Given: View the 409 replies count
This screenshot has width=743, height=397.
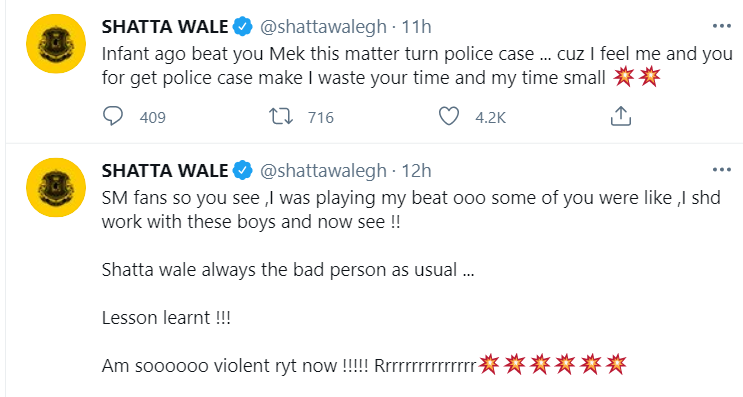Looking at the screenshot, I should click(x=153, y=117).
